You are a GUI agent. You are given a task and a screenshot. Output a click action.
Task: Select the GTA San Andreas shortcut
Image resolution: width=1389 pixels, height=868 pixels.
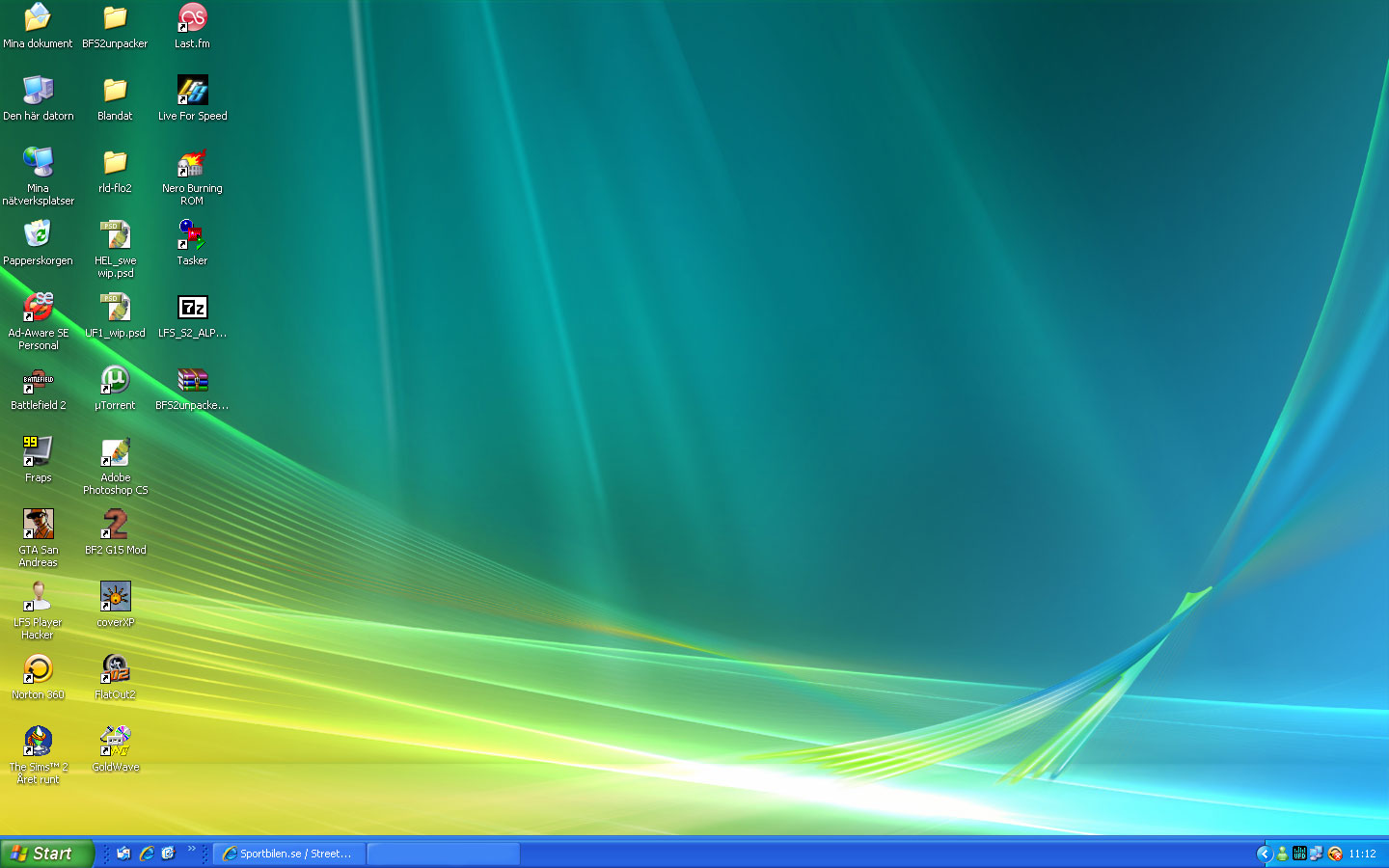(x=38, y=538)
